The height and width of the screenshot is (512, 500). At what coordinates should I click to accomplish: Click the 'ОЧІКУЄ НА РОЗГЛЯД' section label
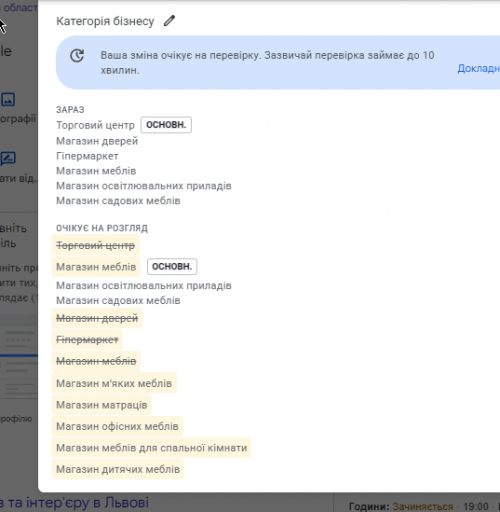[102, 228]
